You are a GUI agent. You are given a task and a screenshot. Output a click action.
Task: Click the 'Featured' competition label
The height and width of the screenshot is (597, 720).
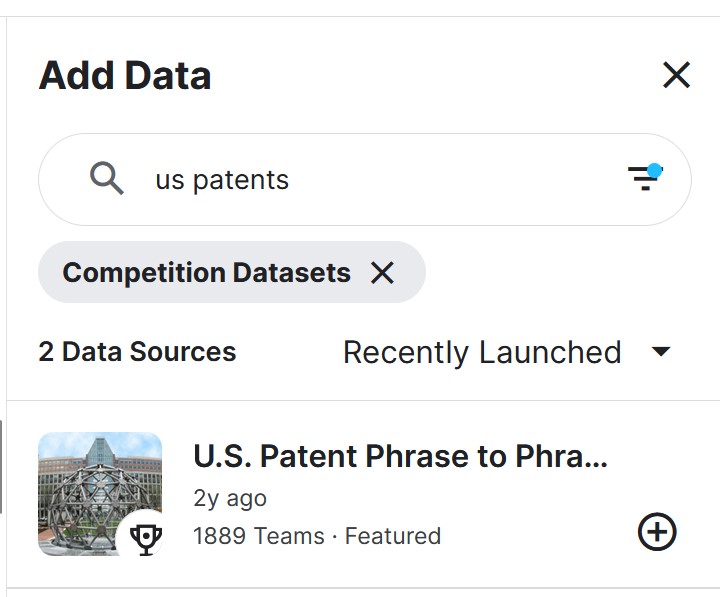click(393, 536)
